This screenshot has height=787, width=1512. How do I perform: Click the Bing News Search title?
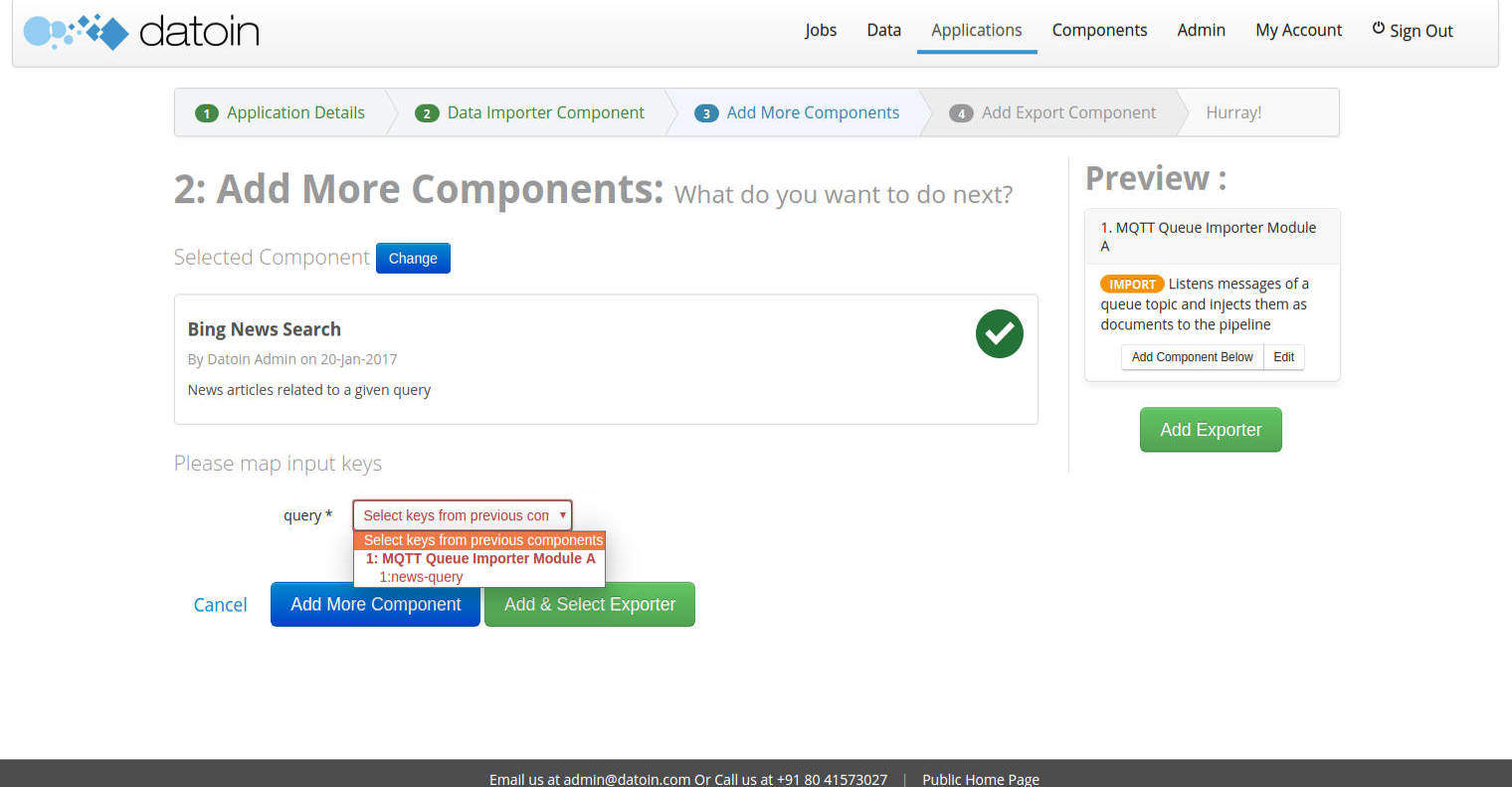265,329
